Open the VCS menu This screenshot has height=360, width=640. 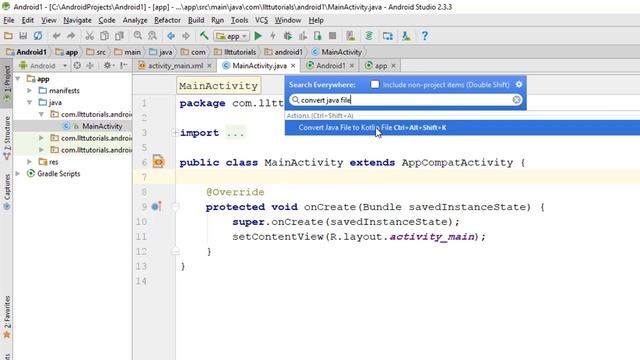[261, 20]
